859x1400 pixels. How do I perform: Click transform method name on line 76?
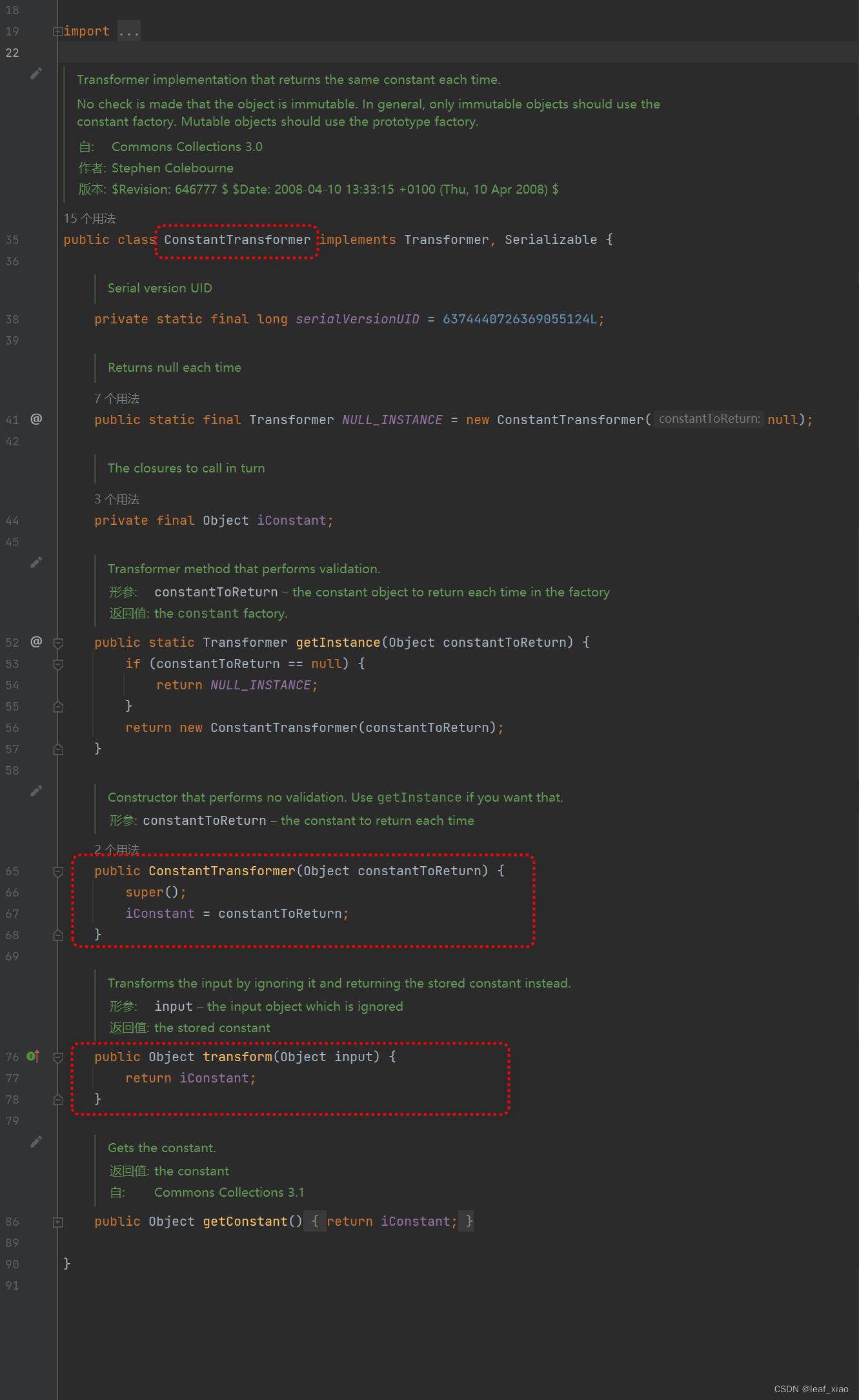pyautogui.click(x=237, y=1057)
